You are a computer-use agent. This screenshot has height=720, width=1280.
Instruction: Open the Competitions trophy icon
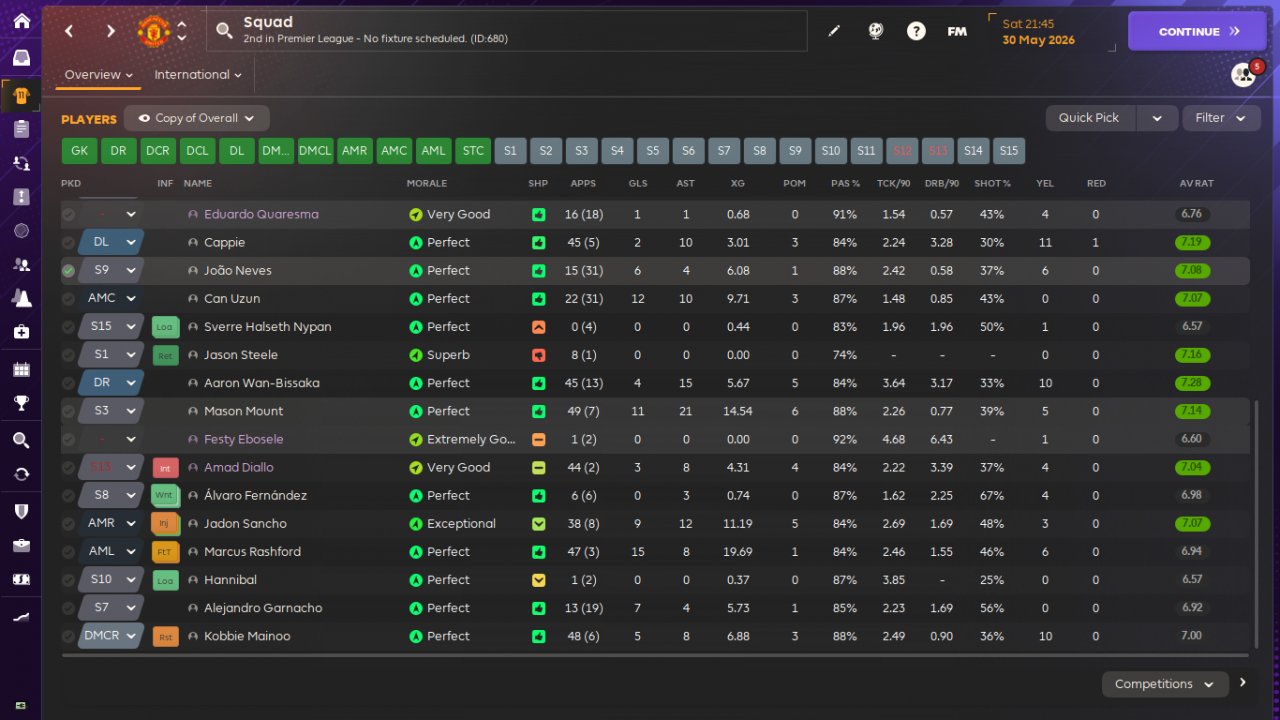tap(21, 403)
